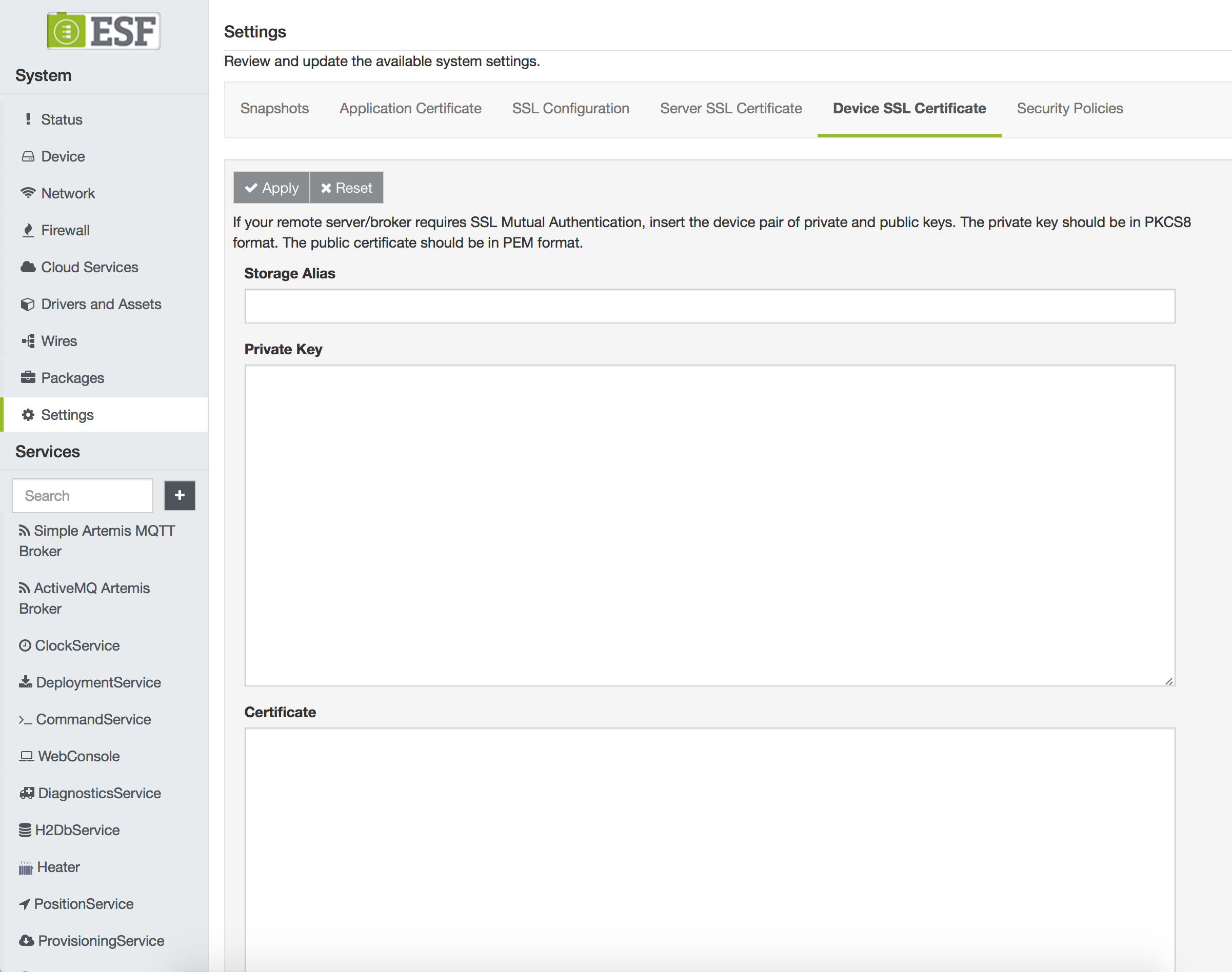Viewport: 1232px width, 972px height.
Task: Click the Packages briefcase icon
Action: (x=28, y=377)
